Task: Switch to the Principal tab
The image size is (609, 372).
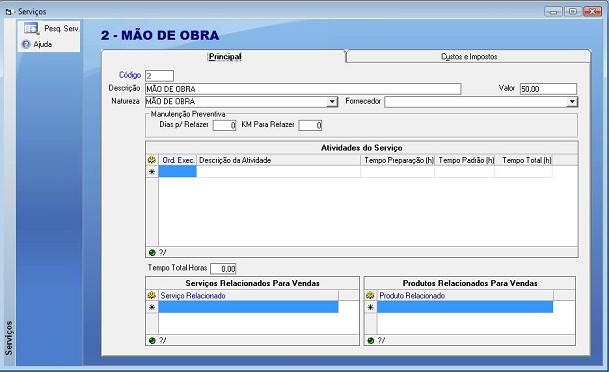Action: (x=225, y=57)
